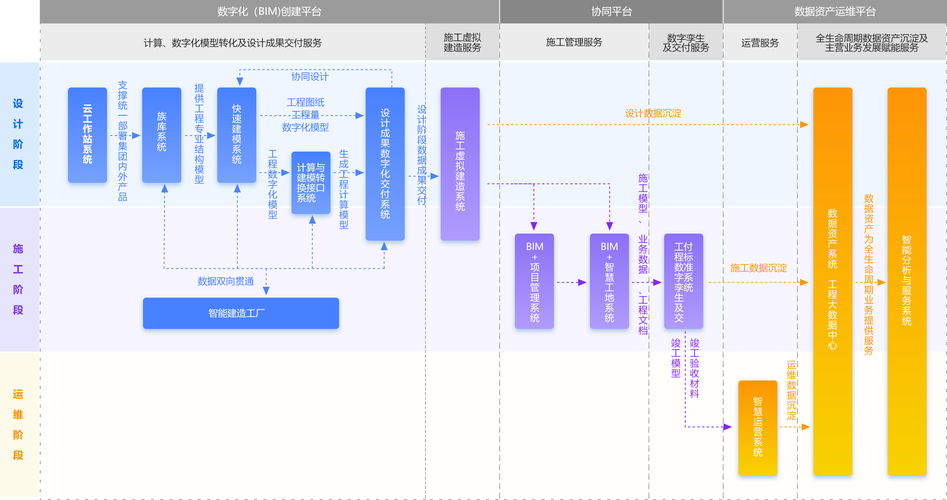This screenshot has height=500, width=947.
Task: Click the 智能建造工厂 box
Action: tap(241, 313)
